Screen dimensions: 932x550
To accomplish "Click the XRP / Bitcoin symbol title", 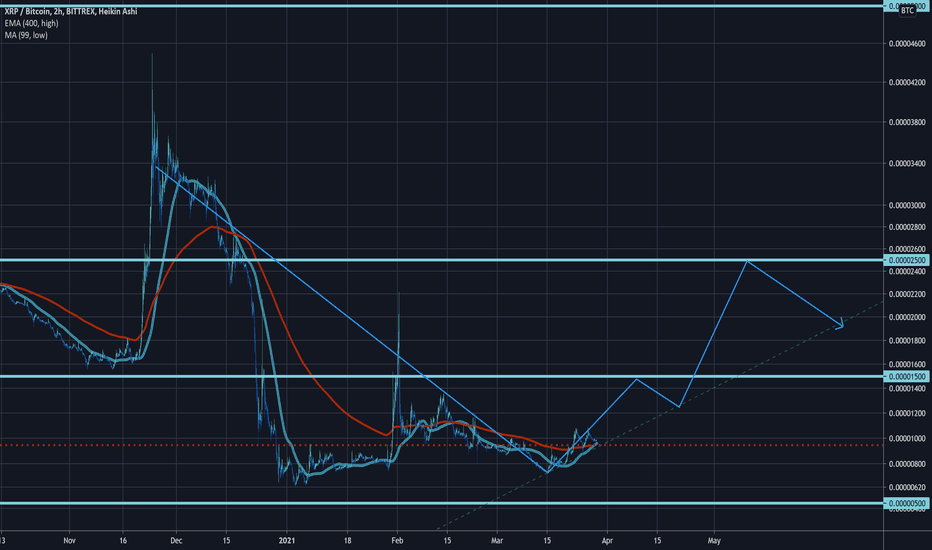I will tap(71, 11).
